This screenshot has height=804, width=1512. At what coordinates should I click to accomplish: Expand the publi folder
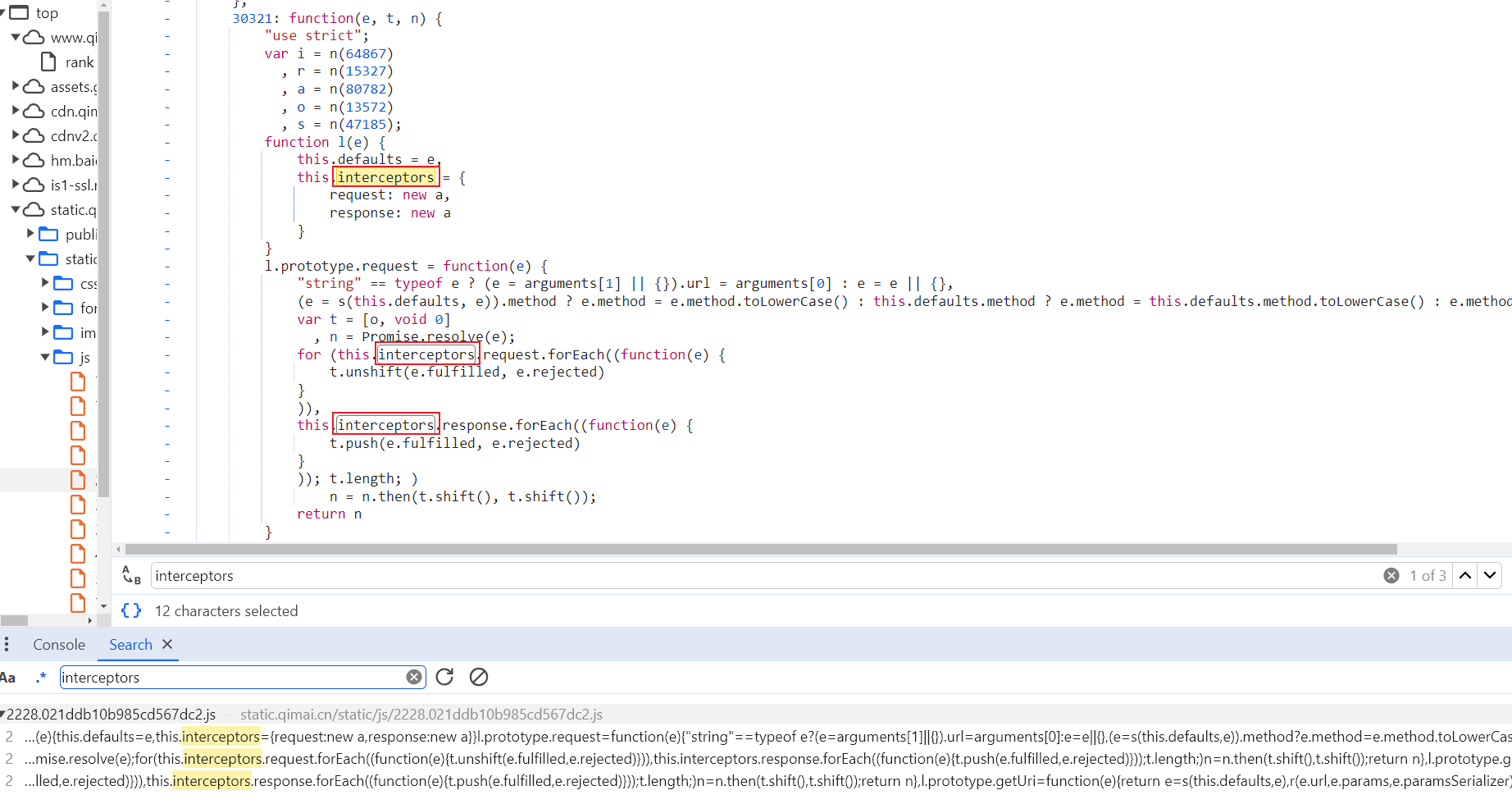click(x=30, y=234)
